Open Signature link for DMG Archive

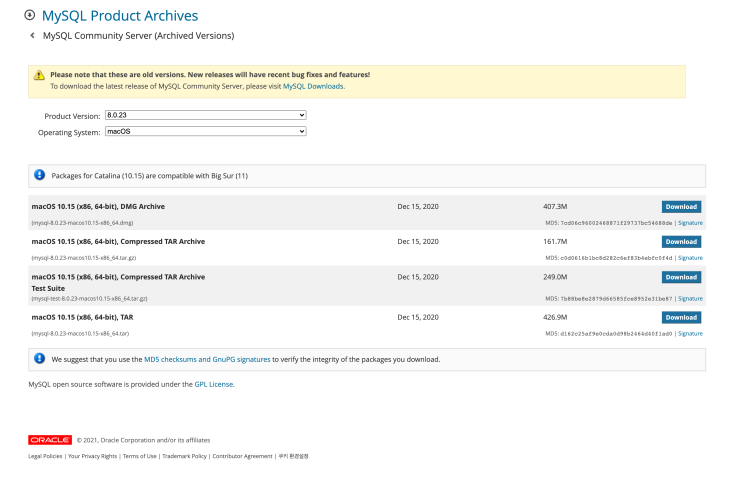coord(690,223)
